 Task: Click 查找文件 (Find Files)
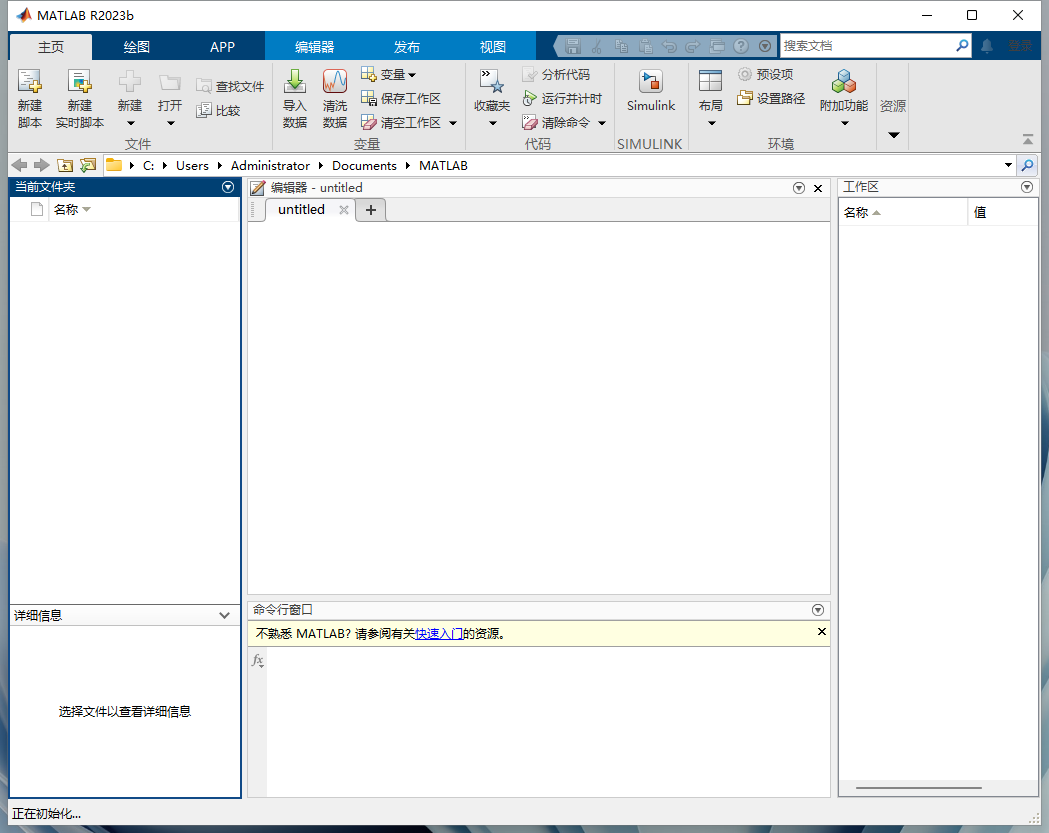[x=230, y=86]
